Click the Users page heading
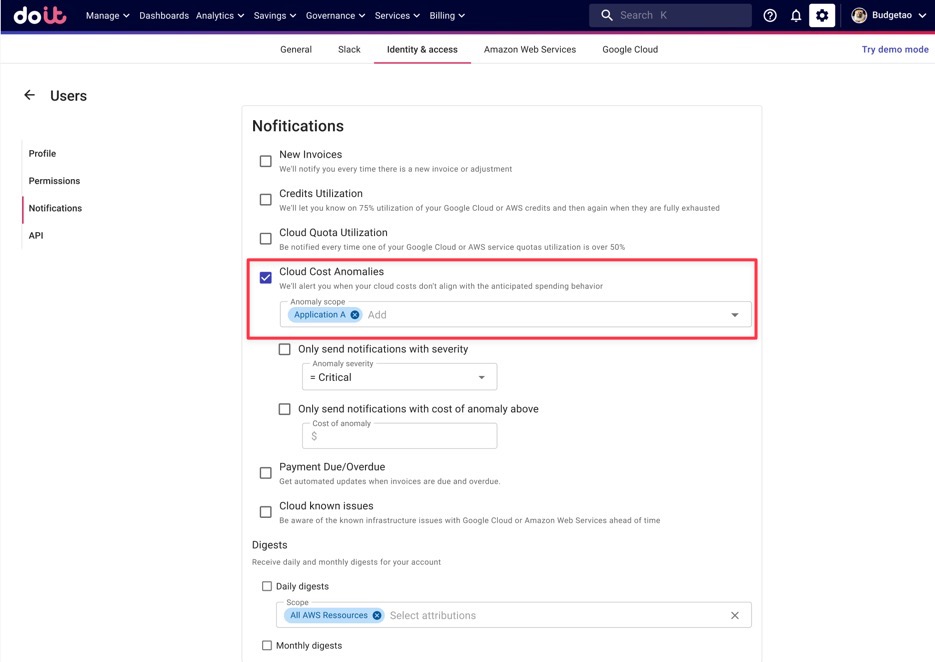Image resolution: width=935 pixels, height=662 pixels. pyautogui.click(x=69, y=95)
